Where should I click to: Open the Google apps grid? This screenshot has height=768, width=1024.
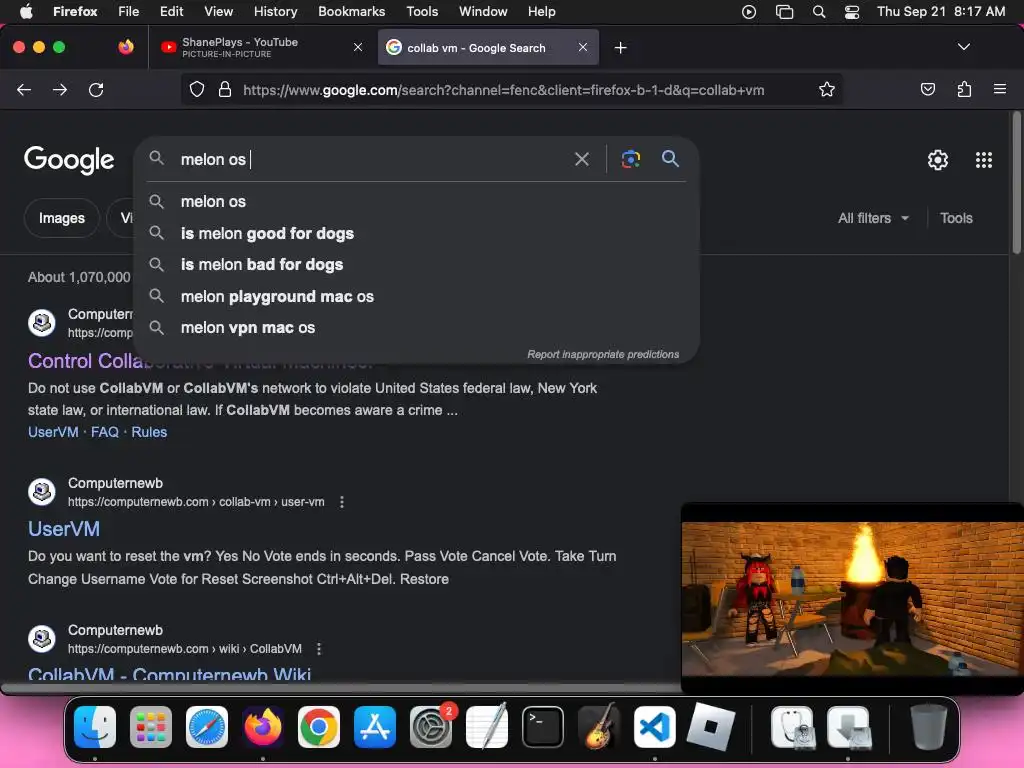click(x=984, y=160)
